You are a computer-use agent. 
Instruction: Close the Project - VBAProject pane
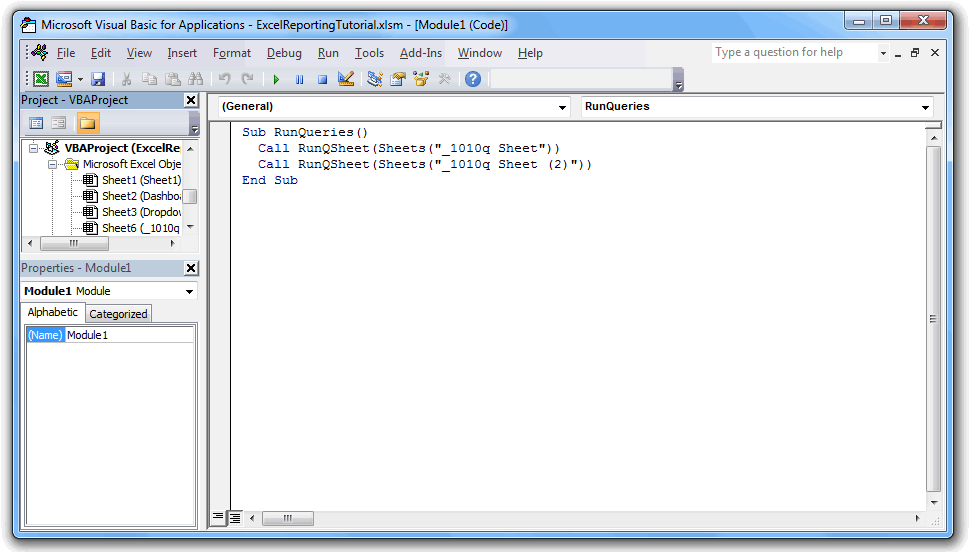point(191,100)
